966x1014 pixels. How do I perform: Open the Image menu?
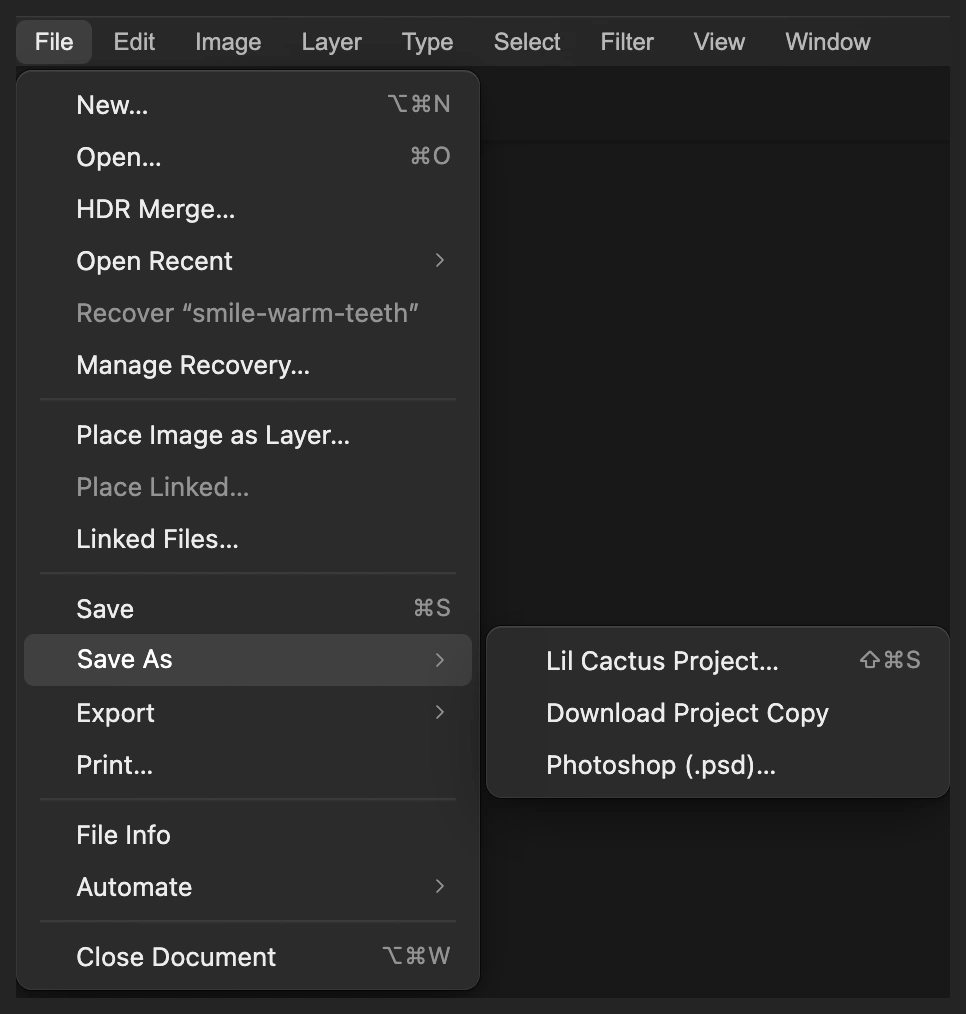(228, 42)
